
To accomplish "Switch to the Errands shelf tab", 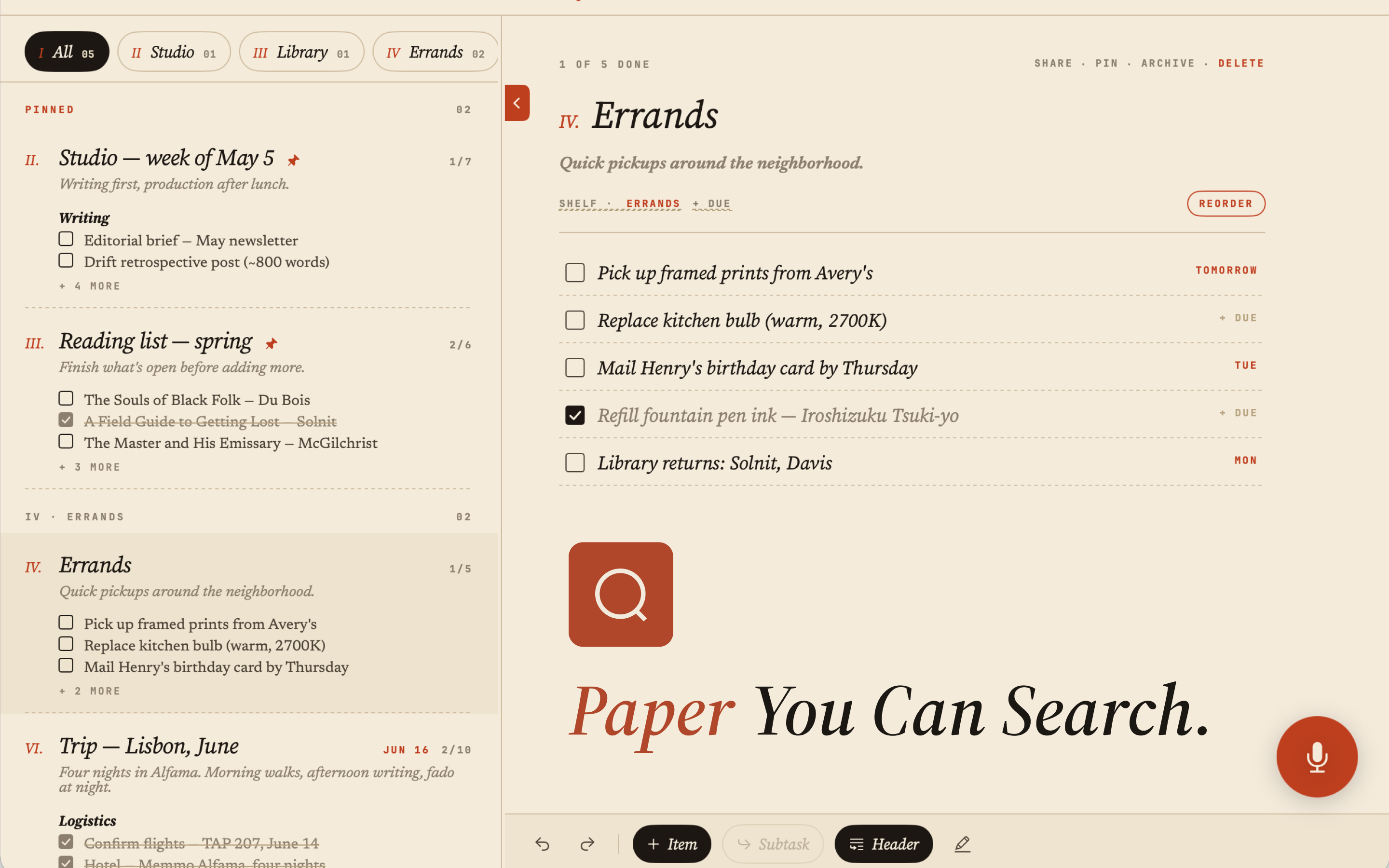I will (x=436, y=52).
